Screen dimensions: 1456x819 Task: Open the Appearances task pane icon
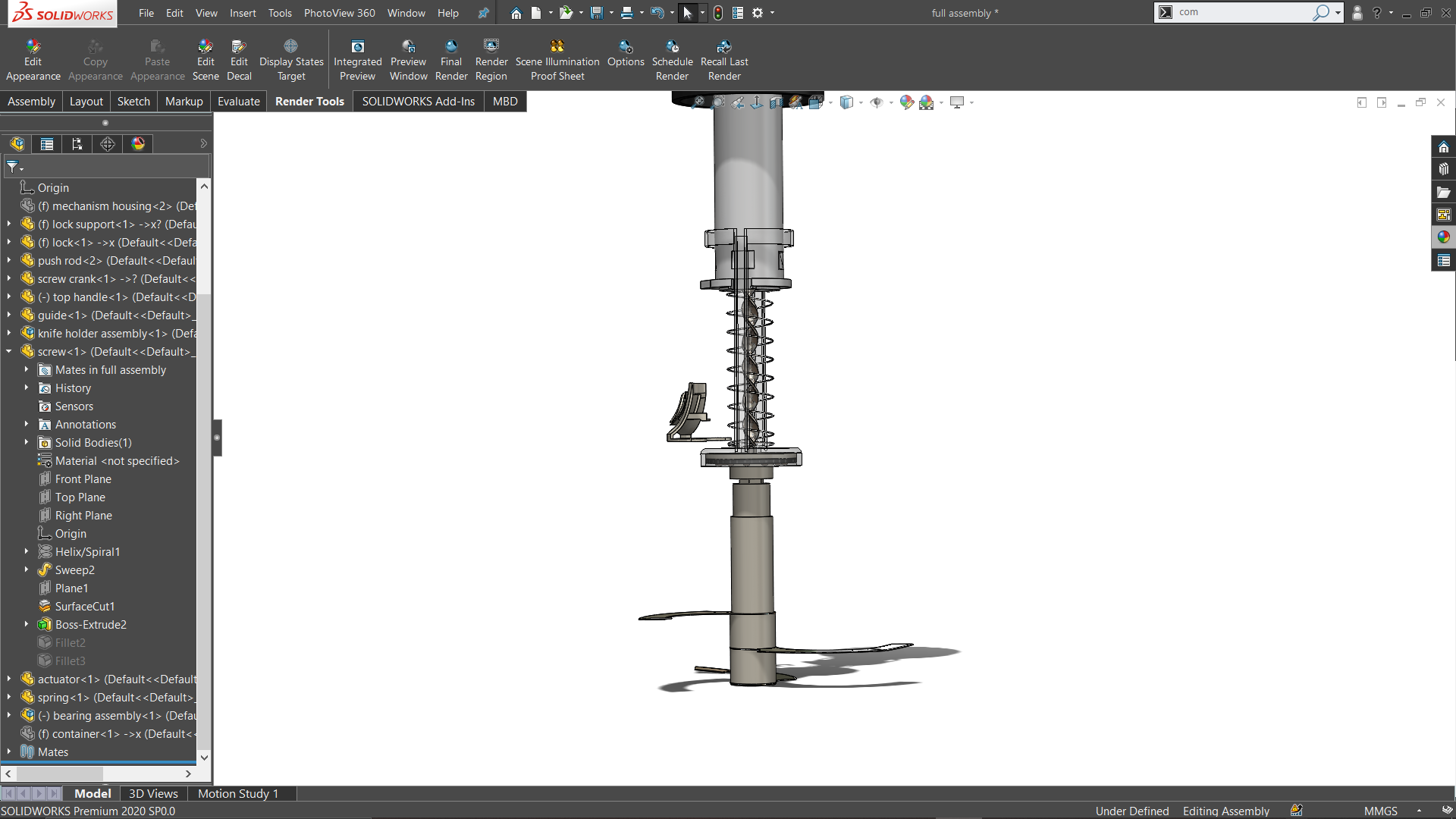(1443, 237)
